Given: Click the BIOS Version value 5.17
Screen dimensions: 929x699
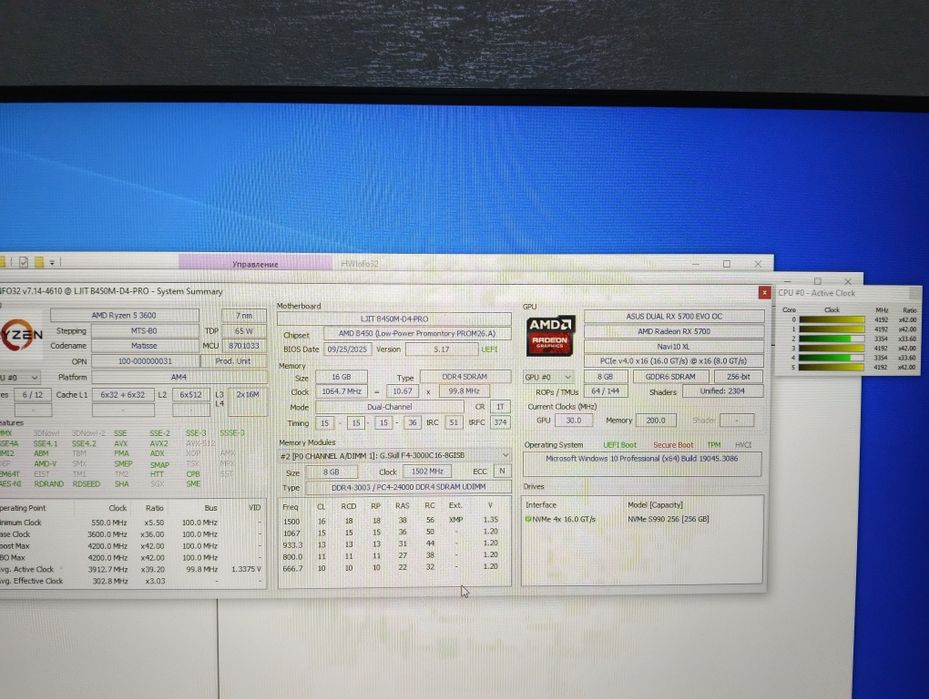Looking at the screenshot, I should [441, 350].
